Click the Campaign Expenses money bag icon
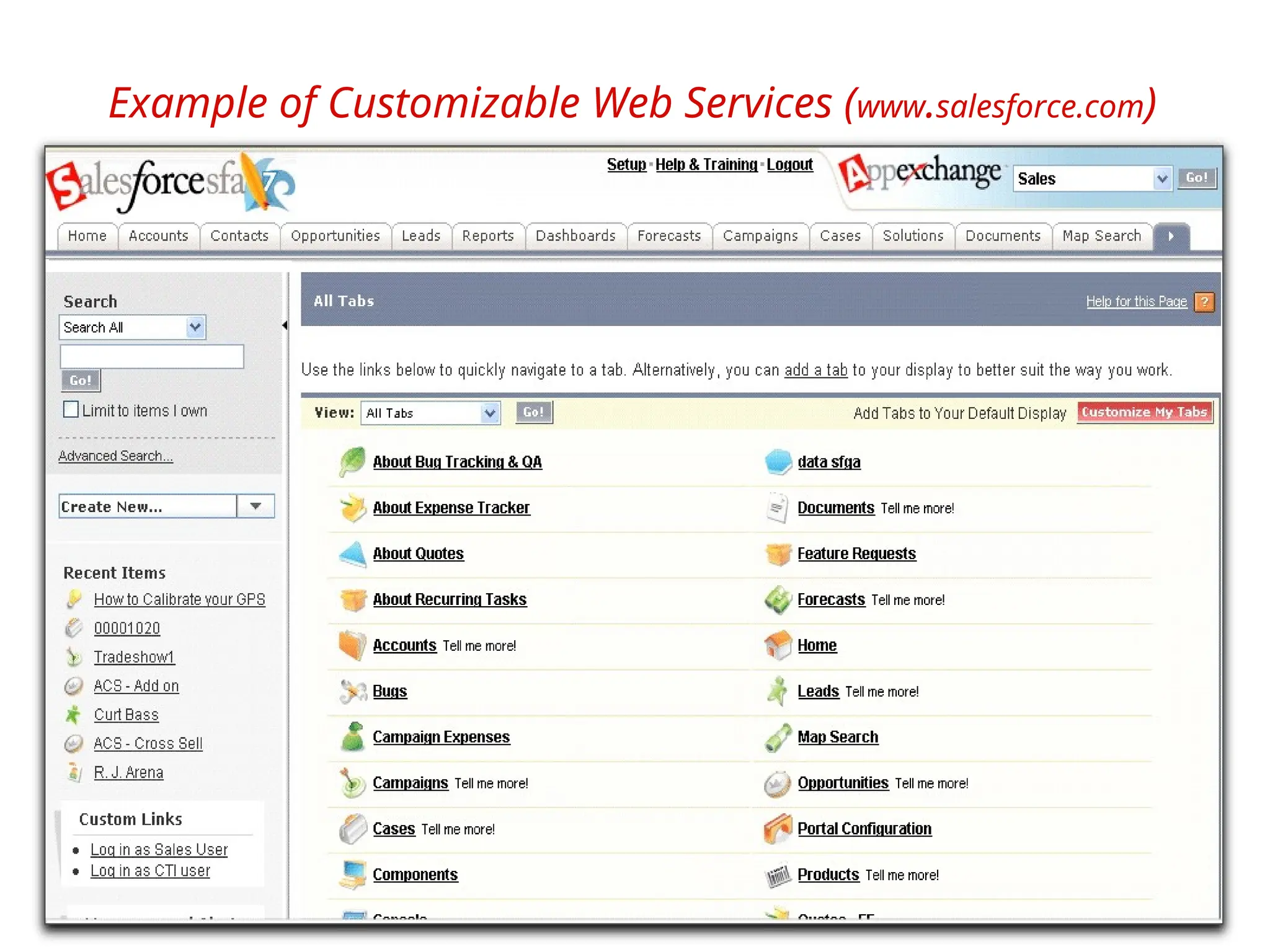The height and width of the screenshot is (952, 1270). 353,737
